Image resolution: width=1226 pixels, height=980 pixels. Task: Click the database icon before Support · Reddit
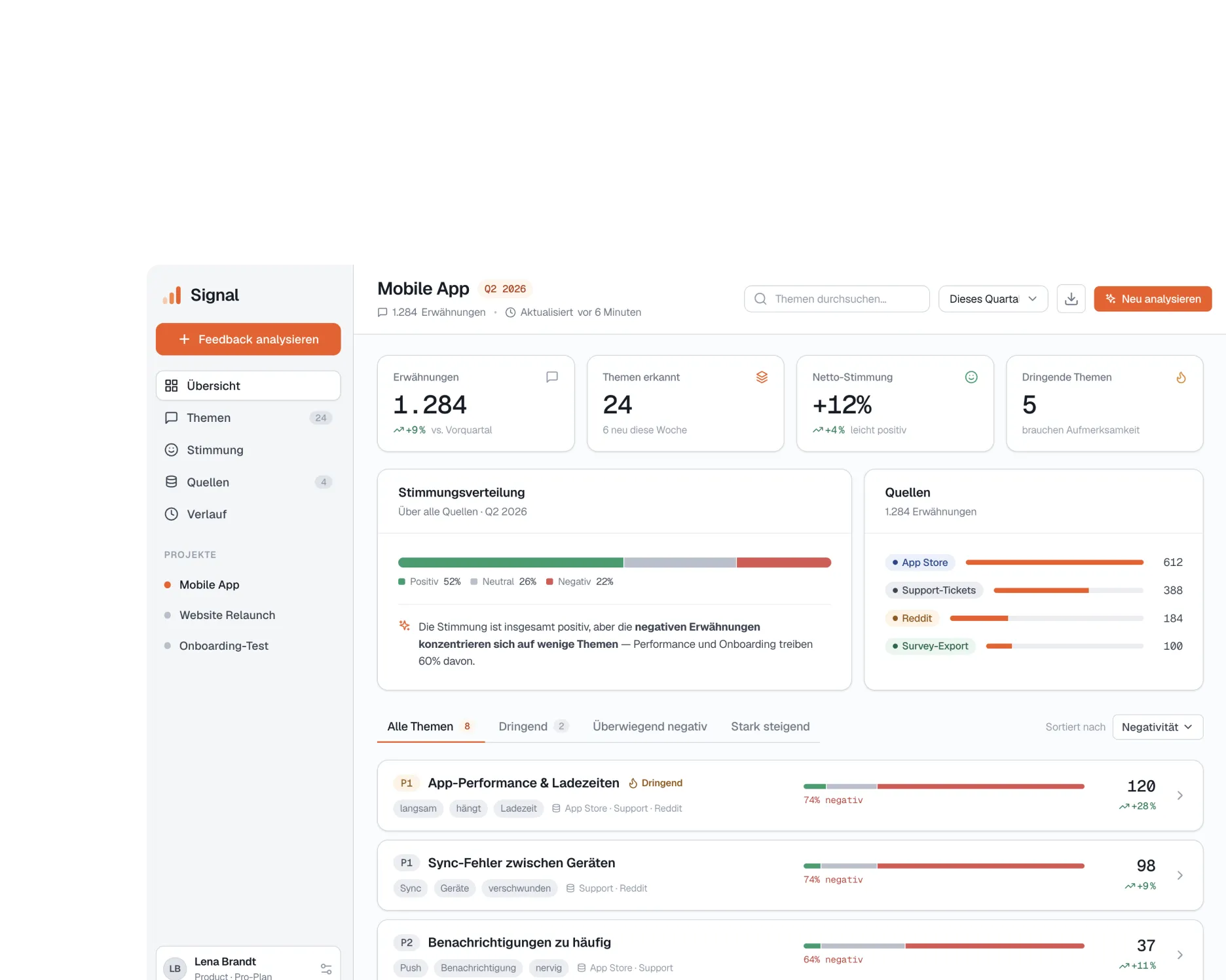pos(570,888)
